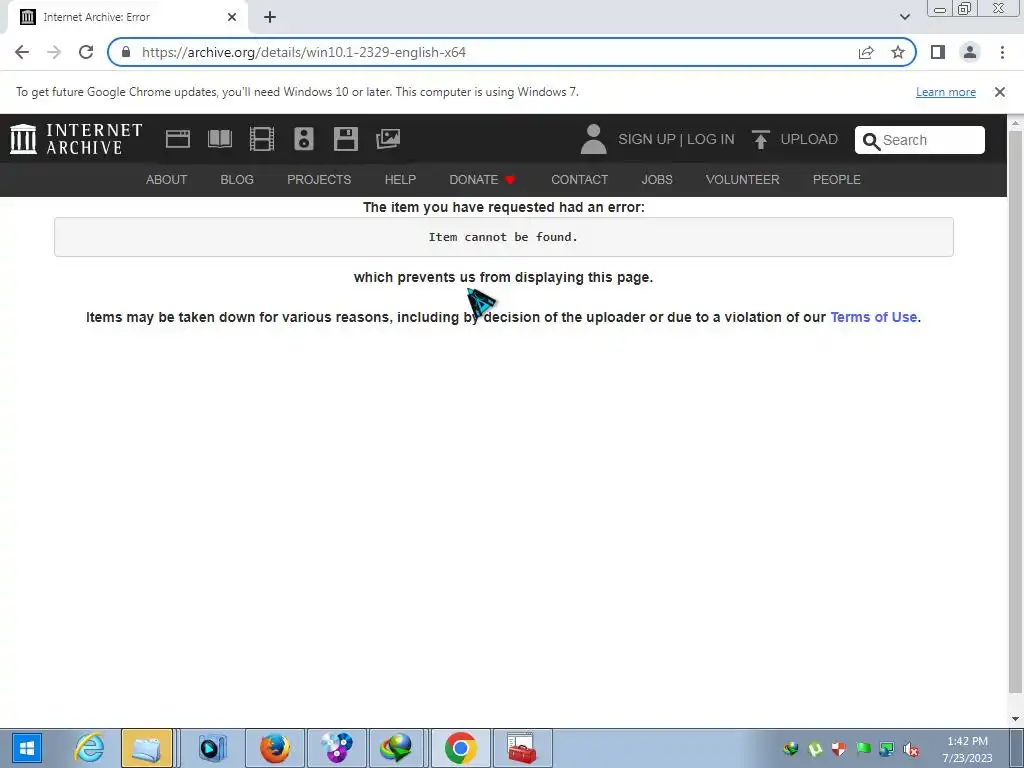Open the Windows Start button
1024x768 pixels.
pyautogui.click(x=27, y=748)
